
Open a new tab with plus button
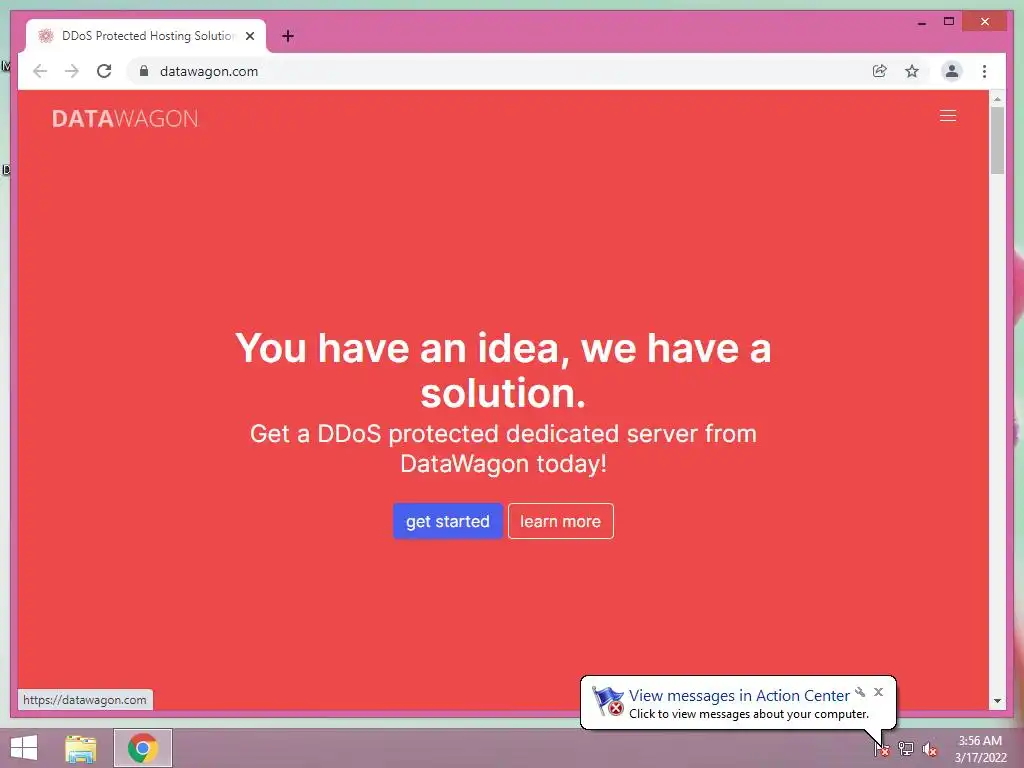287,36
